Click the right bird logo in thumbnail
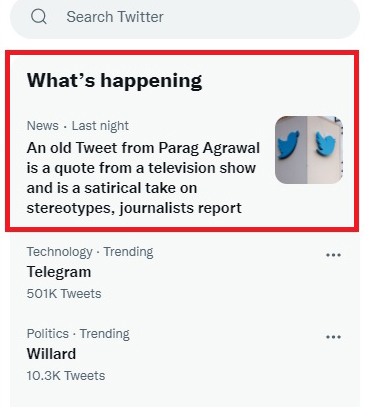Viewport: 366px width, 407px height. point(325,143)
